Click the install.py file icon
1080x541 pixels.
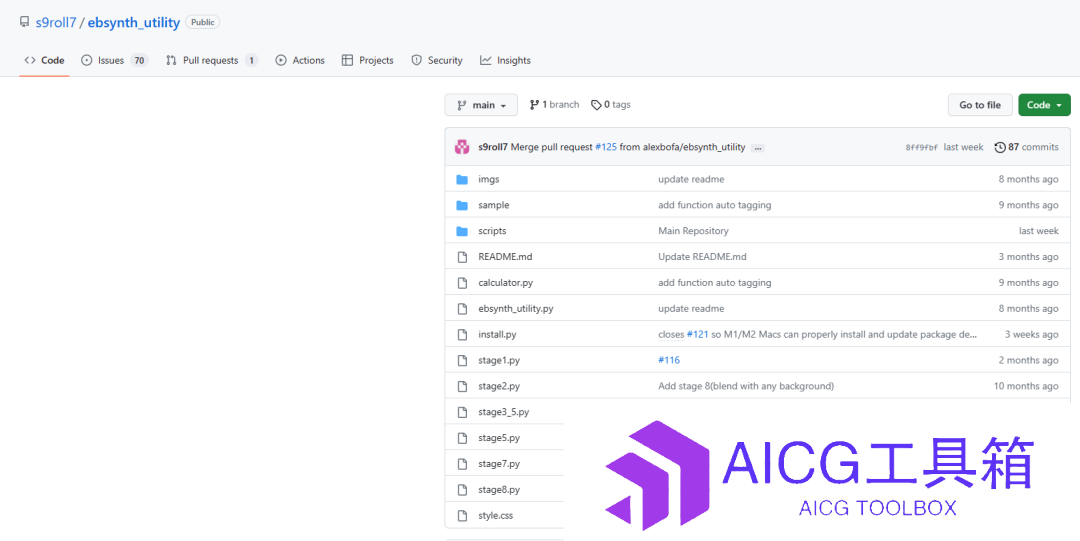point(462,334)
